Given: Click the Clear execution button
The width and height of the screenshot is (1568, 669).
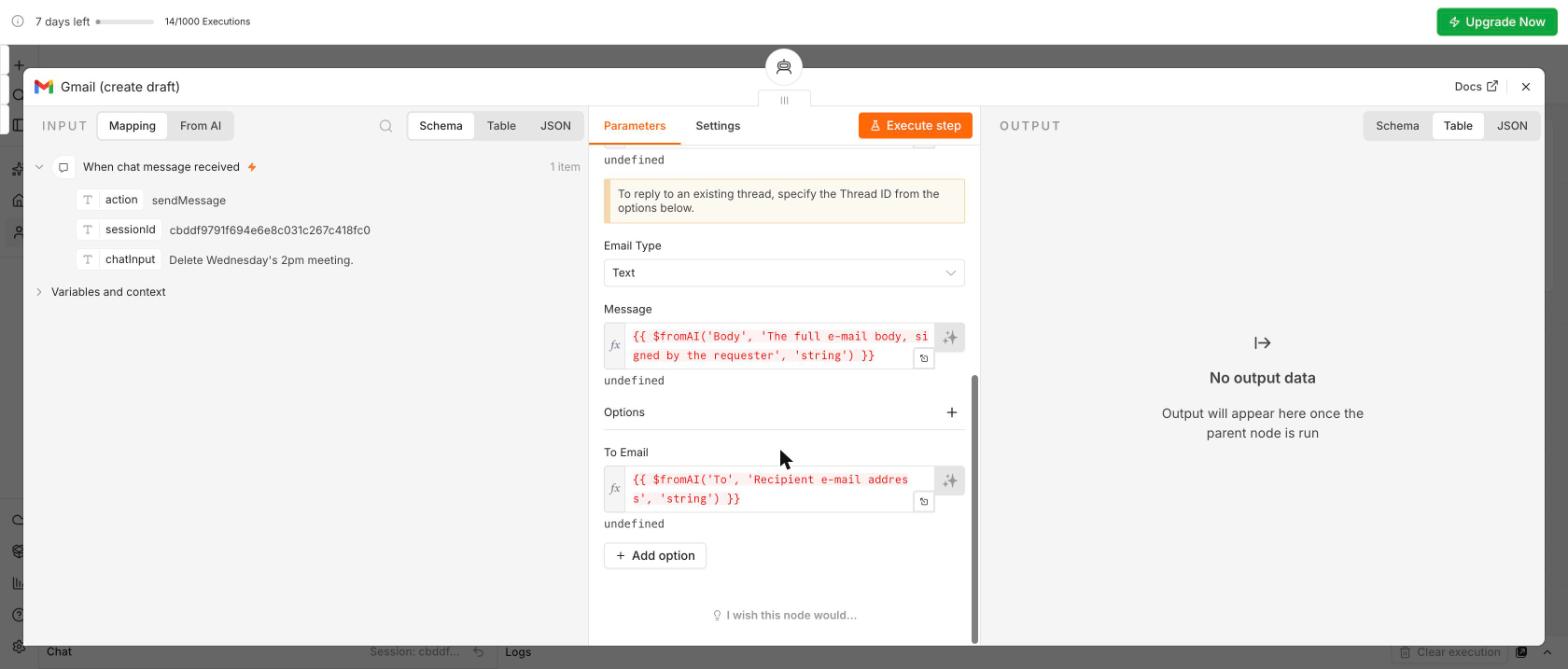Looking at the screenshot, I should tap(1449, 652).
